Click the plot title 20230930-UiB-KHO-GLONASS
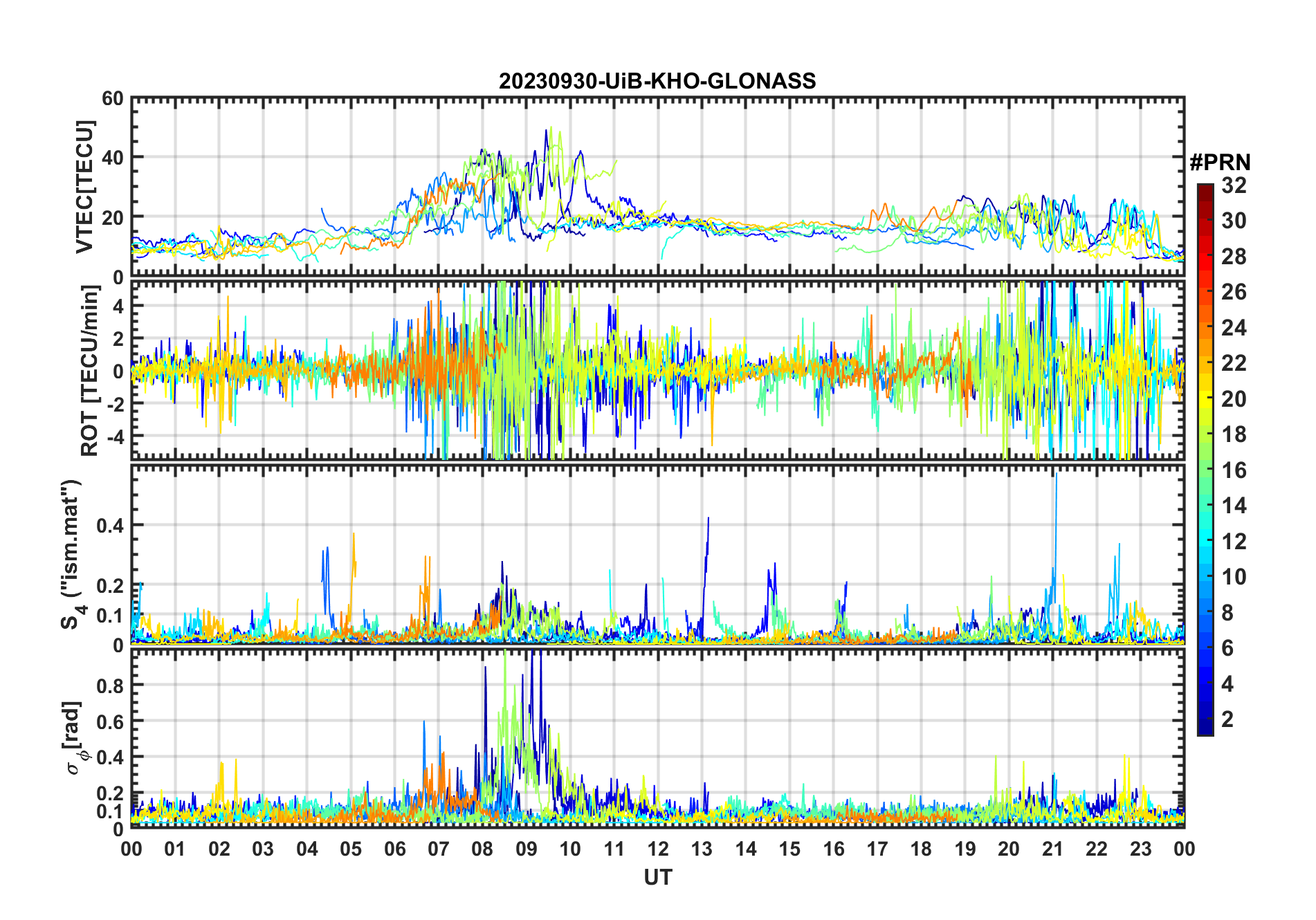 point(657,82)
